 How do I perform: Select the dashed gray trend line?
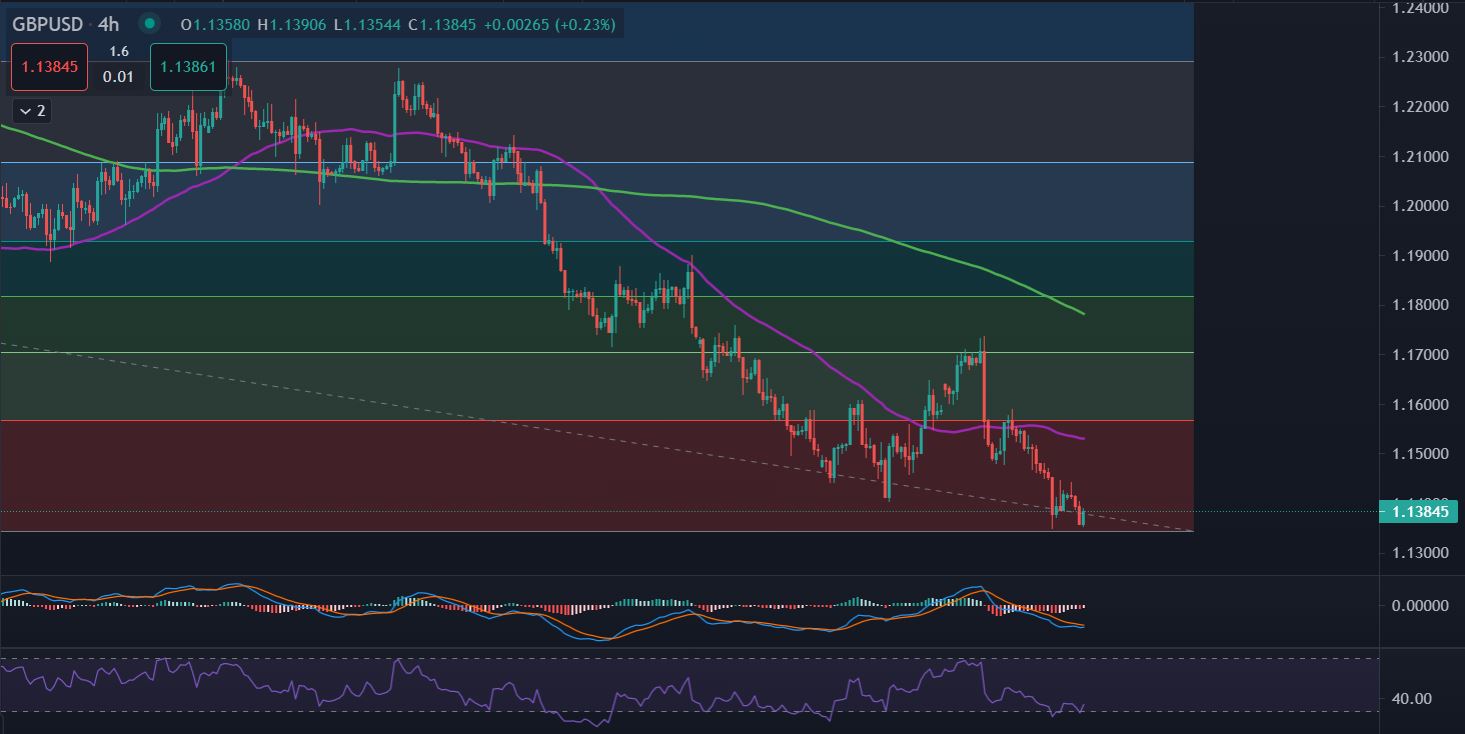pos(400,401)
